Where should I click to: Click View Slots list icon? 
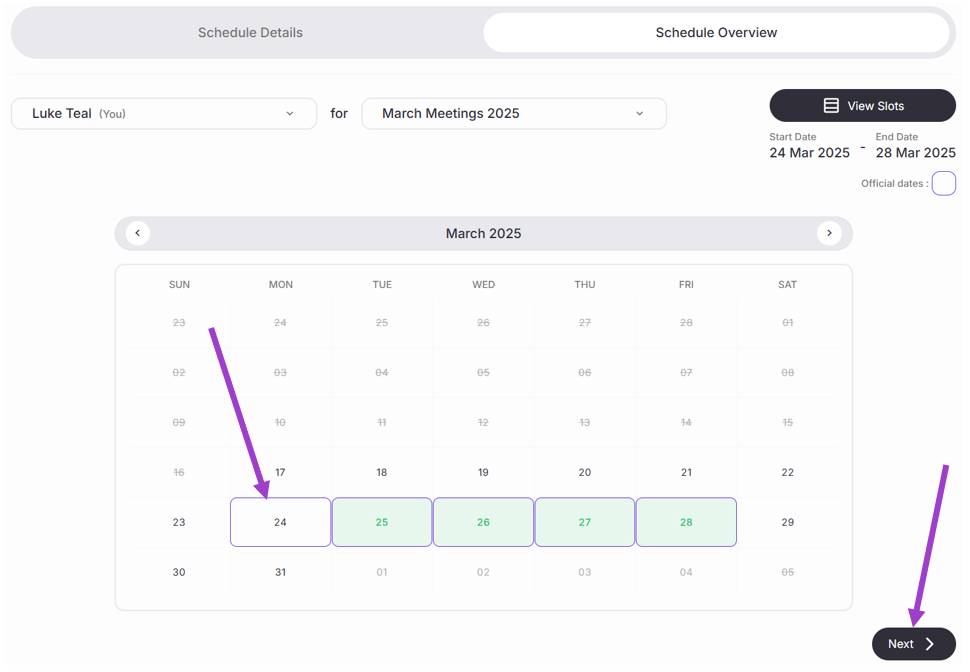pos(831,106)
